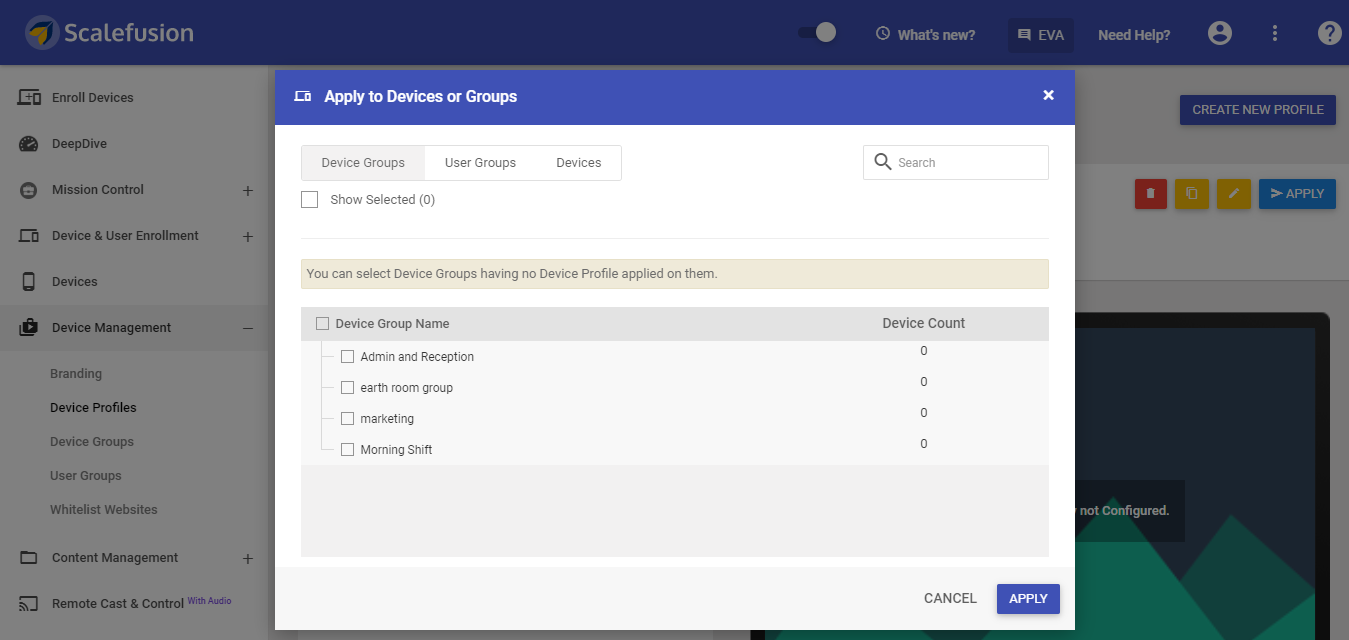Click the DeepDive gauge icon
1349x640 pixels.
point(29,144)
